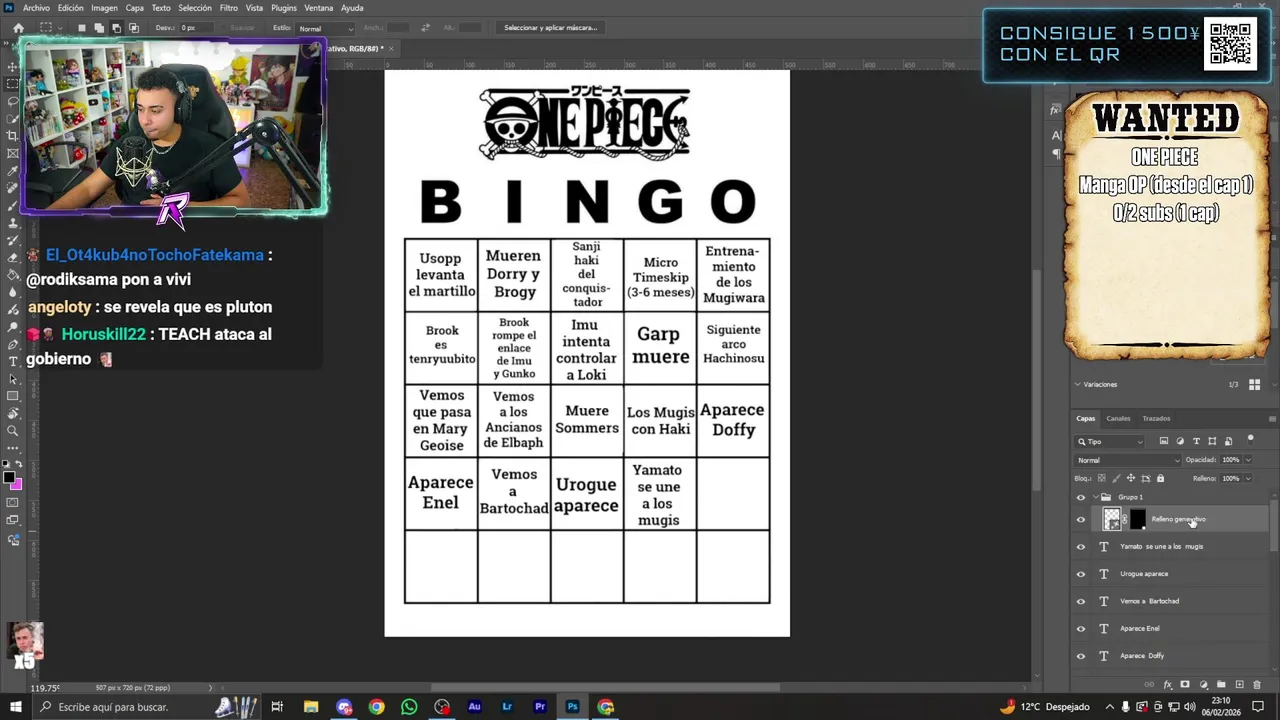Hide the Relleno generativo layer

pyautogui.click(x=1080, y=519)
